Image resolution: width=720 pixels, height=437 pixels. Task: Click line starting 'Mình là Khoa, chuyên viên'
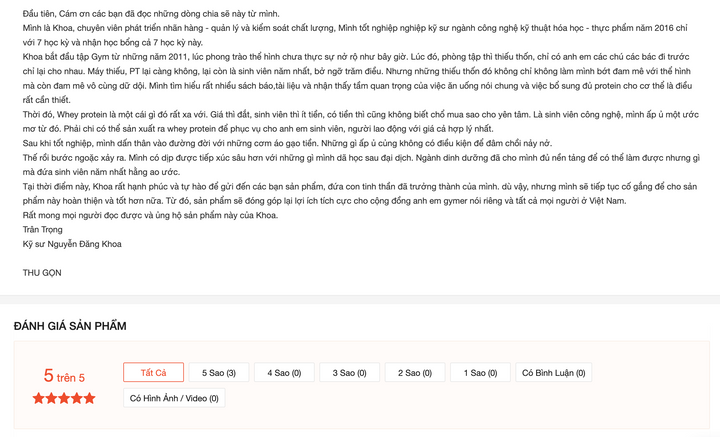tap(355, 28)
